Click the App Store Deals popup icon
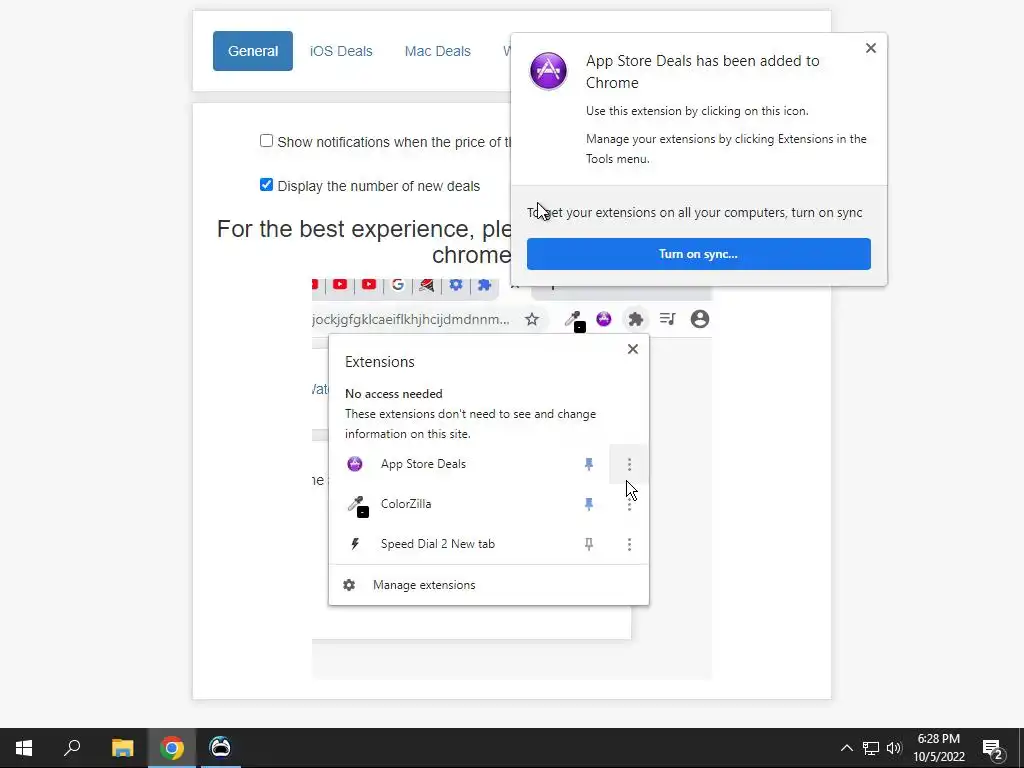Screen dimensions: 1024x768 coord(549,71)
